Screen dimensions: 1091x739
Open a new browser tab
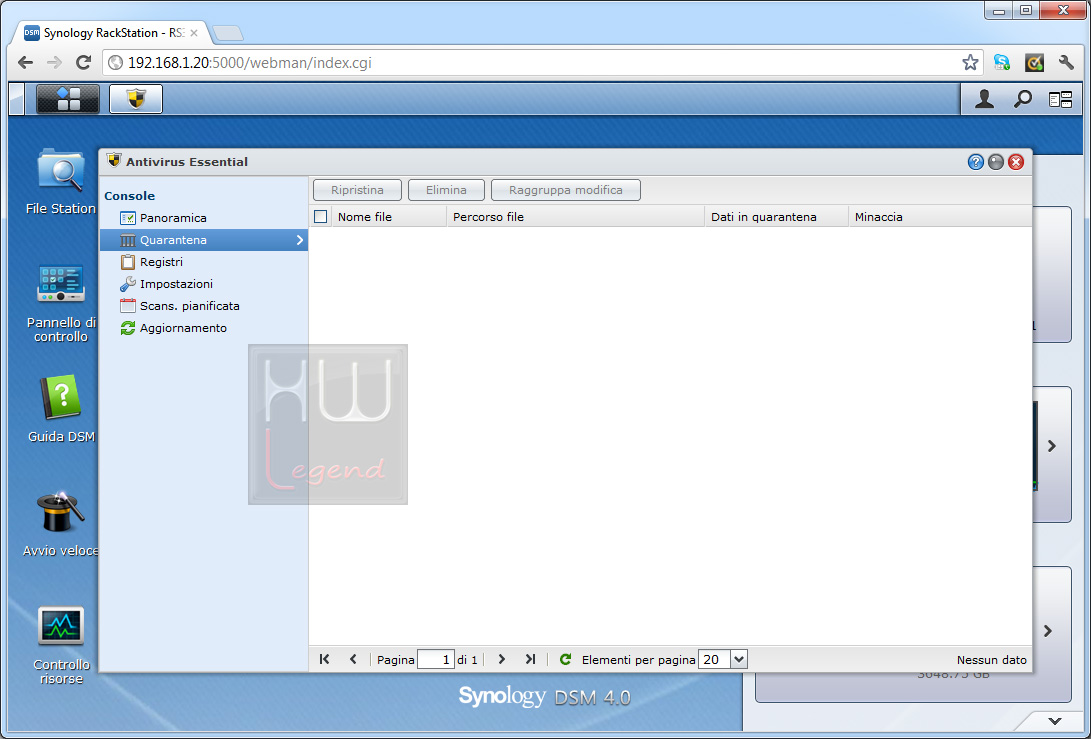pos(227,33)
